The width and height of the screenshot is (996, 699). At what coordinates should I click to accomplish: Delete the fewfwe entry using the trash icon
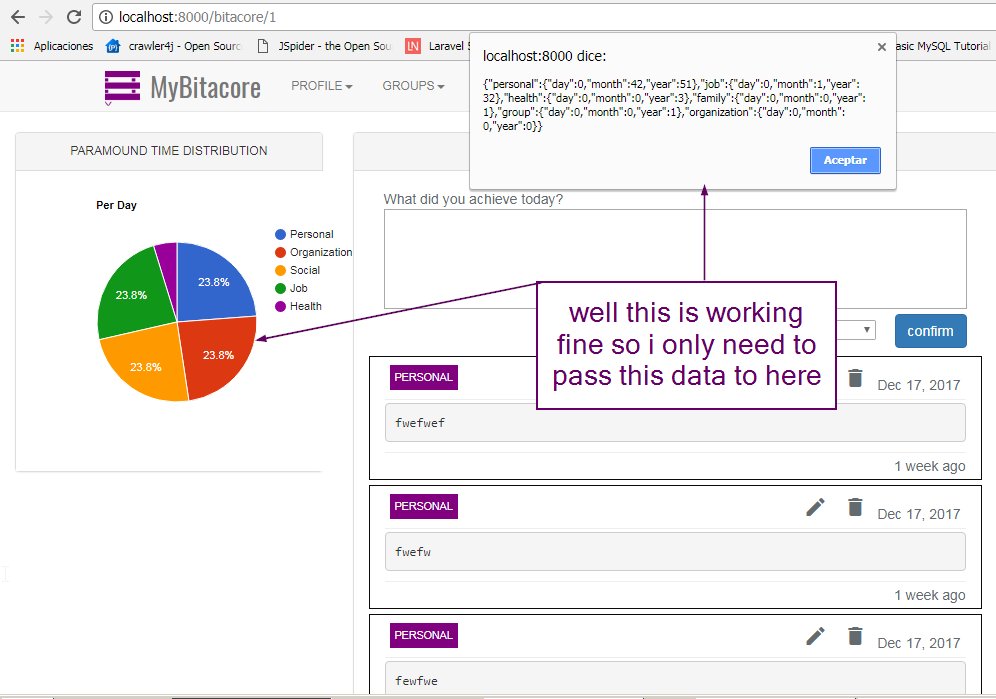click(x=855, y=636)
